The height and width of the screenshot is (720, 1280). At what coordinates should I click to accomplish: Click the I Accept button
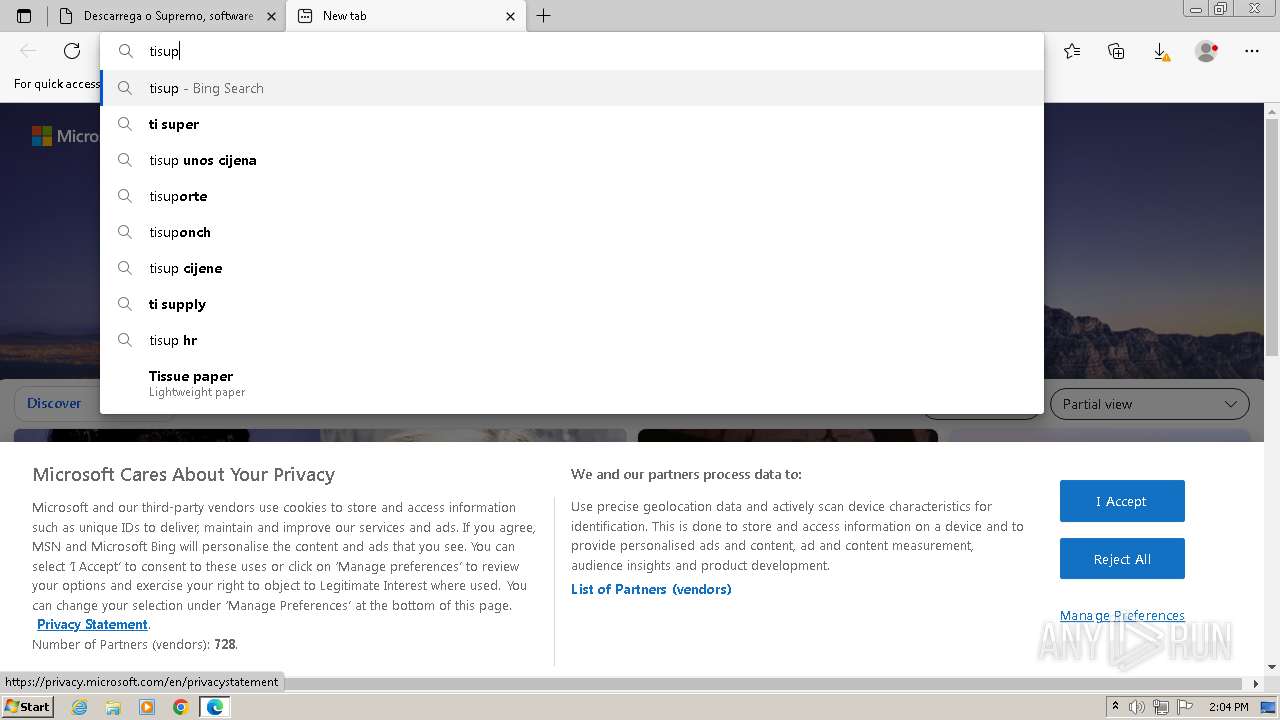1122,501
